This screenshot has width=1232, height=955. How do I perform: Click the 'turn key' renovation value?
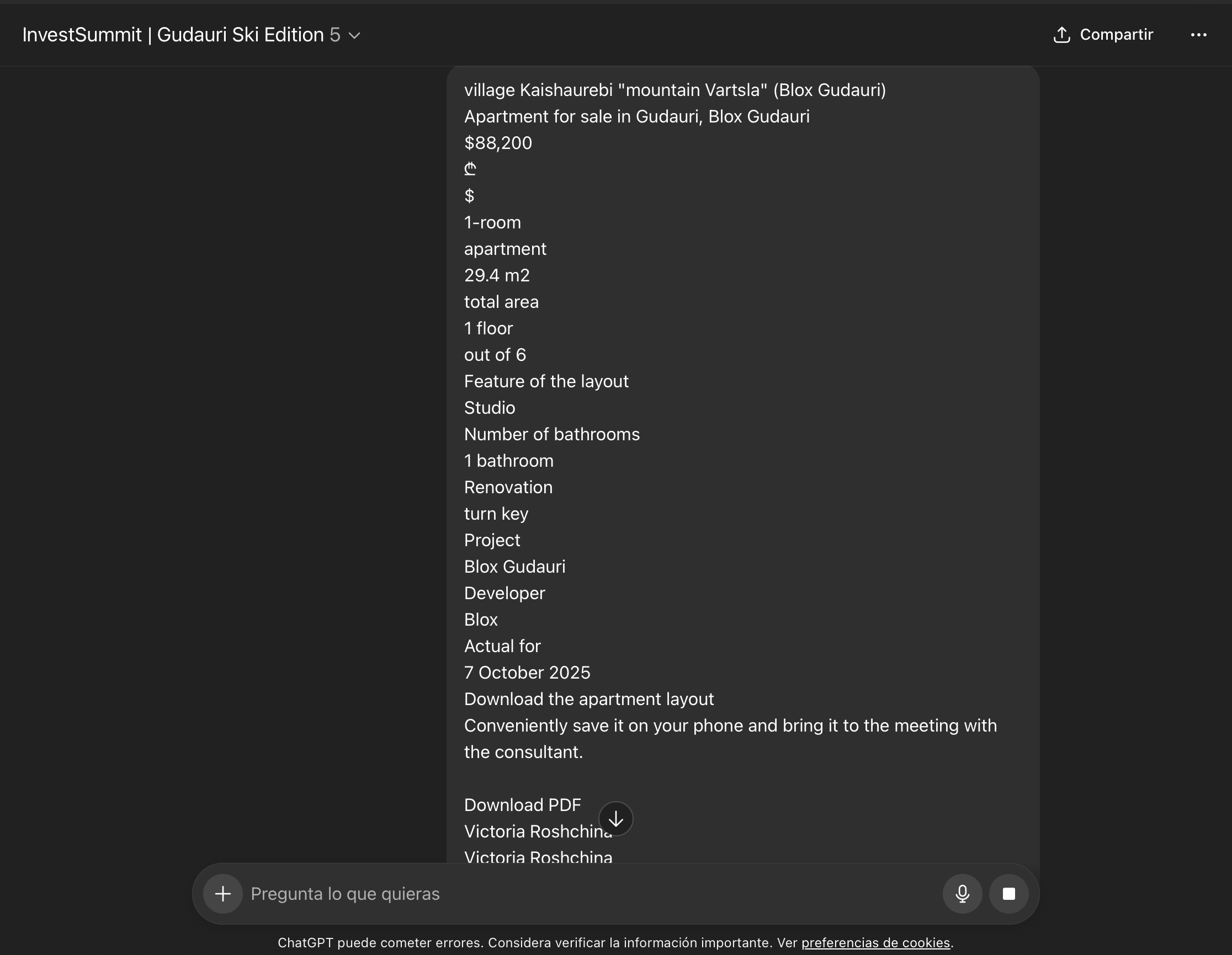pos(496,514)
